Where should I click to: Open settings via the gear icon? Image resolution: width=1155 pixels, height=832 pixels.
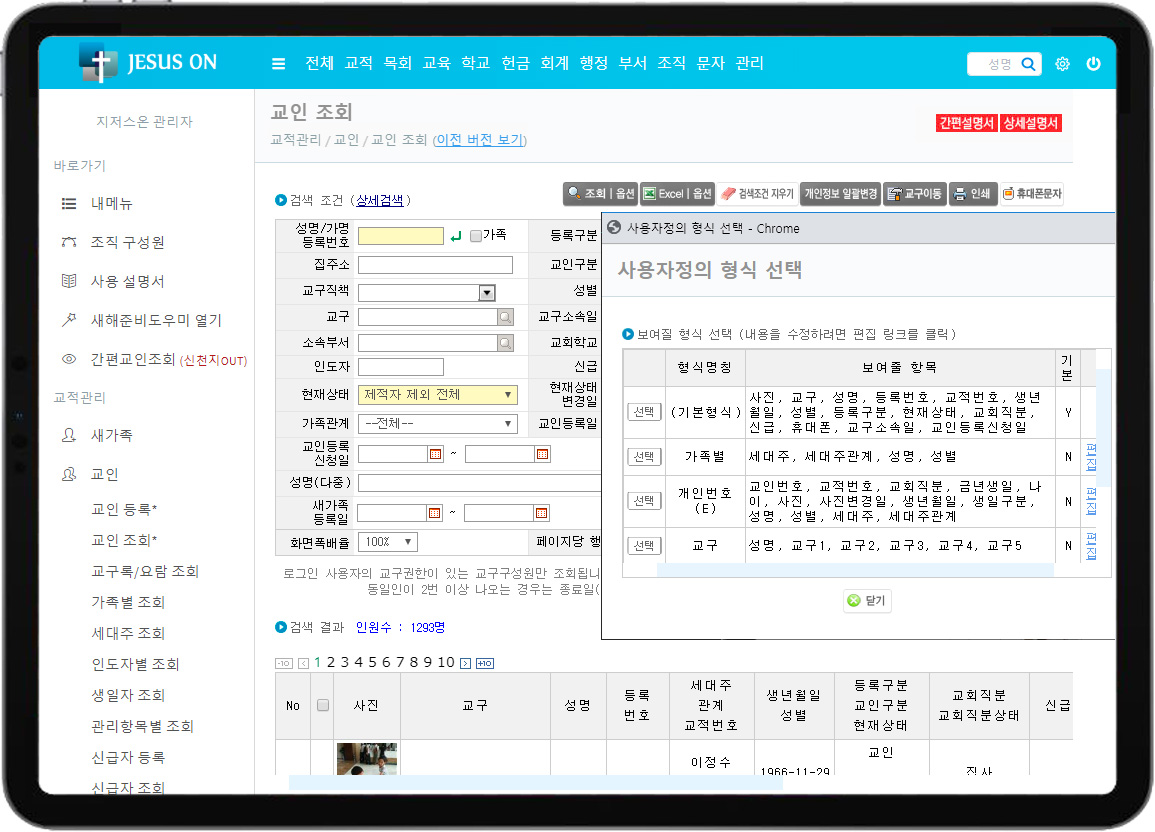pos(1062,64)
